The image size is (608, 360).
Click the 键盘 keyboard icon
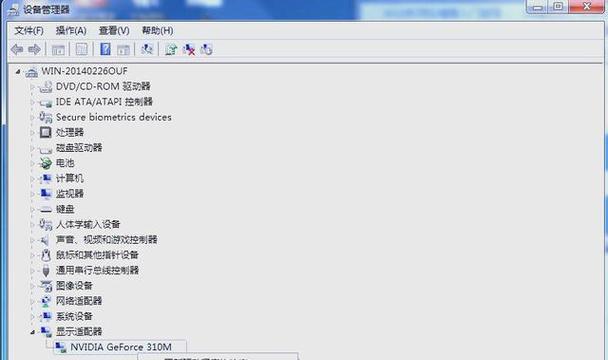pos(46,209)
